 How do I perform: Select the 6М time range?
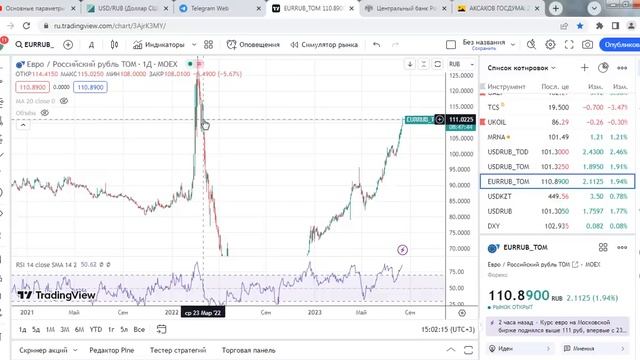coord(79,329)
